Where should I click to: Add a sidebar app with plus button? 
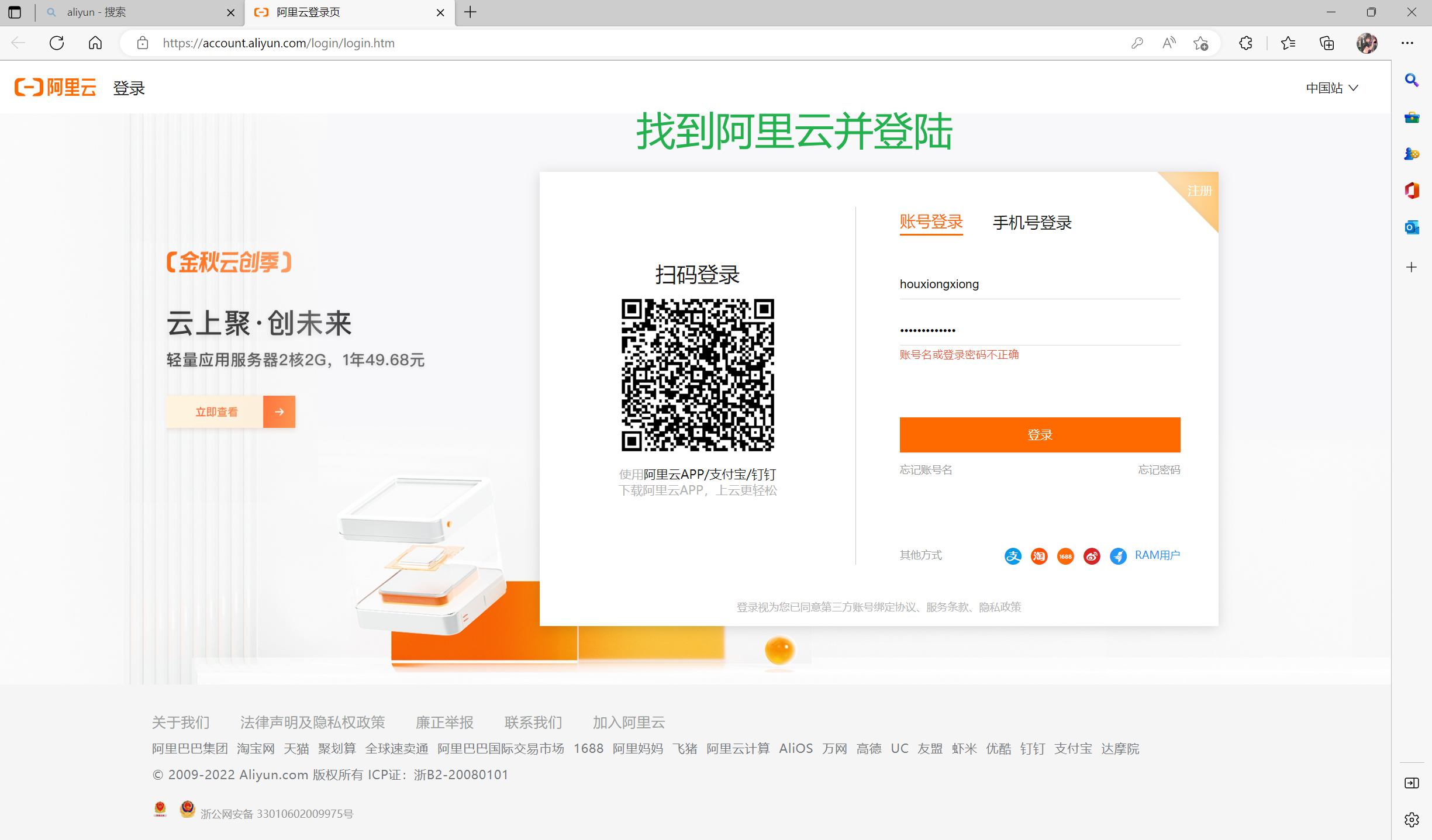(x=1412, y=267)
